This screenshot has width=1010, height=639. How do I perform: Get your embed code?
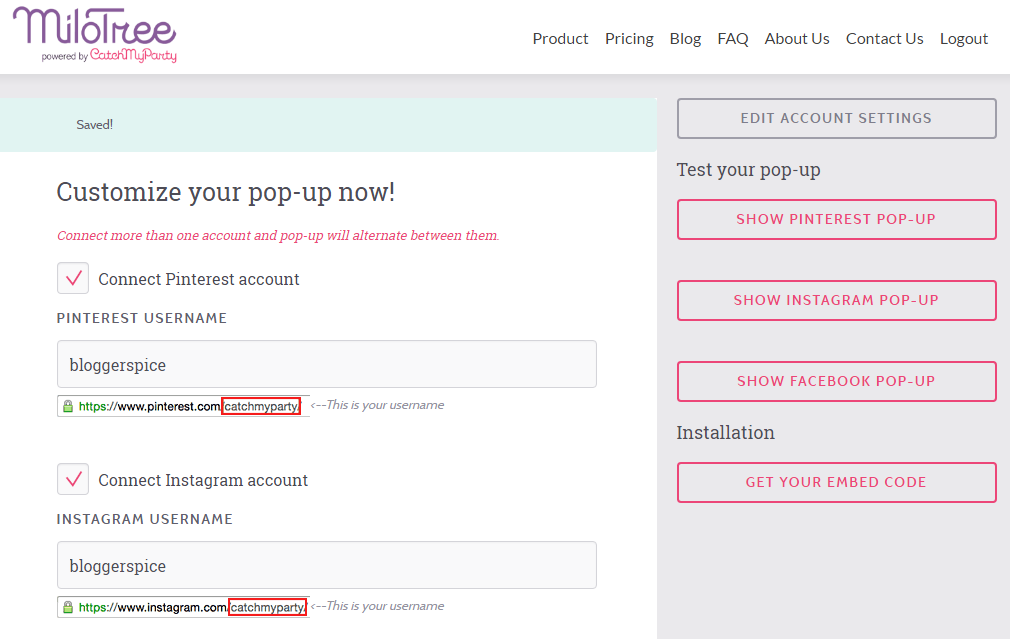[836, 482]
